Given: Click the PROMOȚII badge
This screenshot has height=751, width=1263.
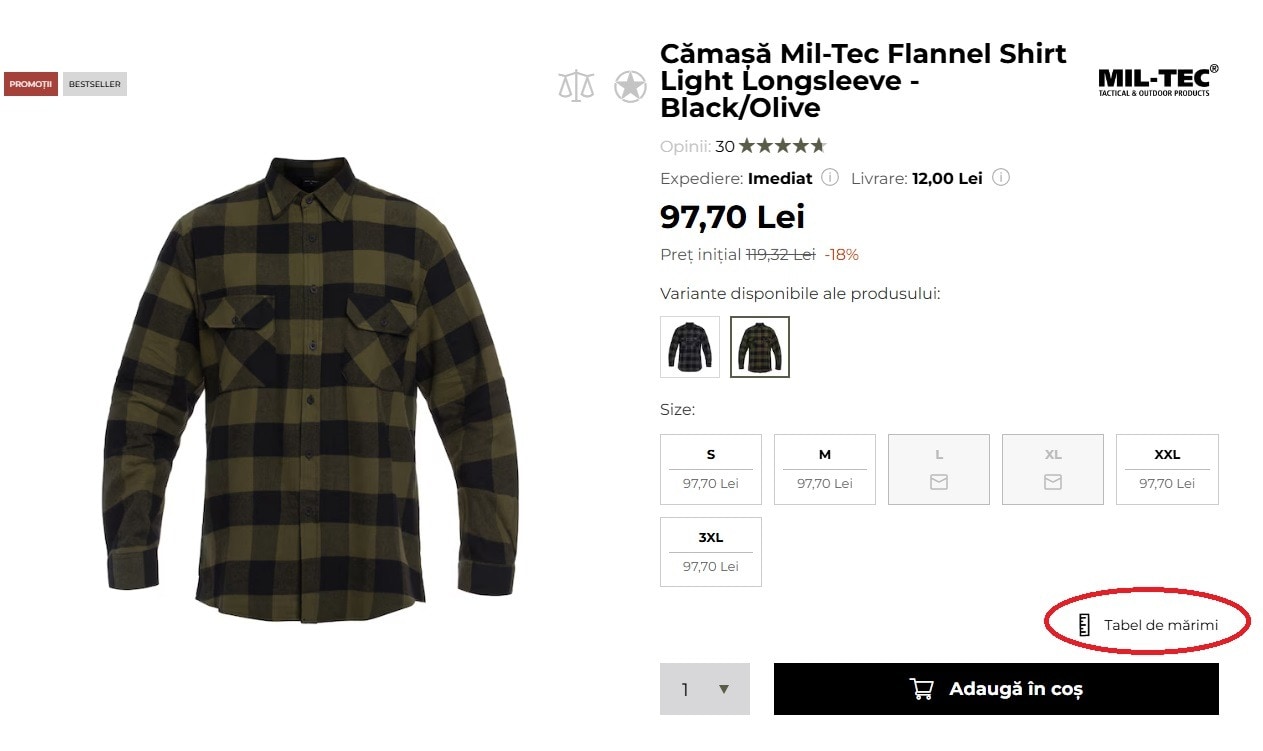Looking at the screenshot, I should [31, 84].
